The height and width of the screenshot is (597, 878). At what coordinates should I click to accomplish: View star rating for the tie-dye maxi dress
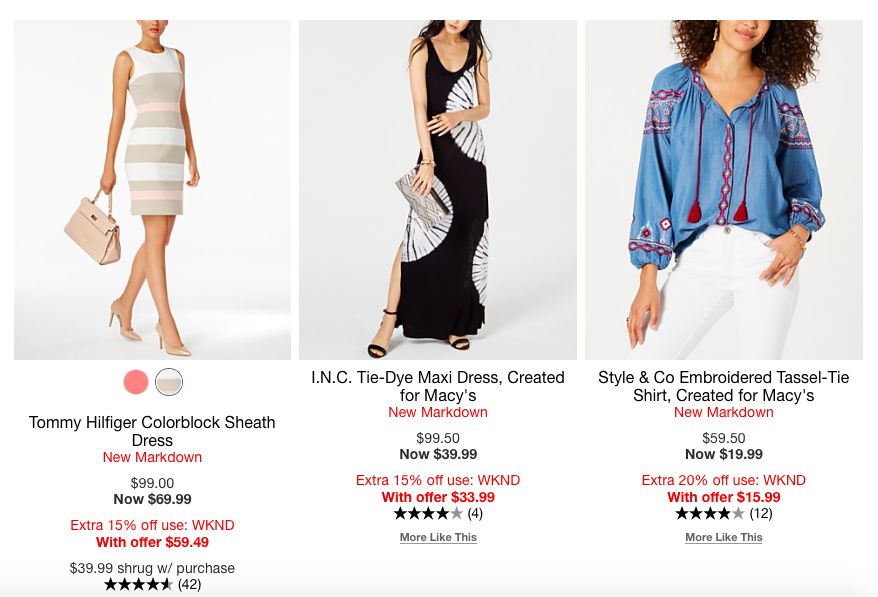pyautogui.click(x=428, y=513)
